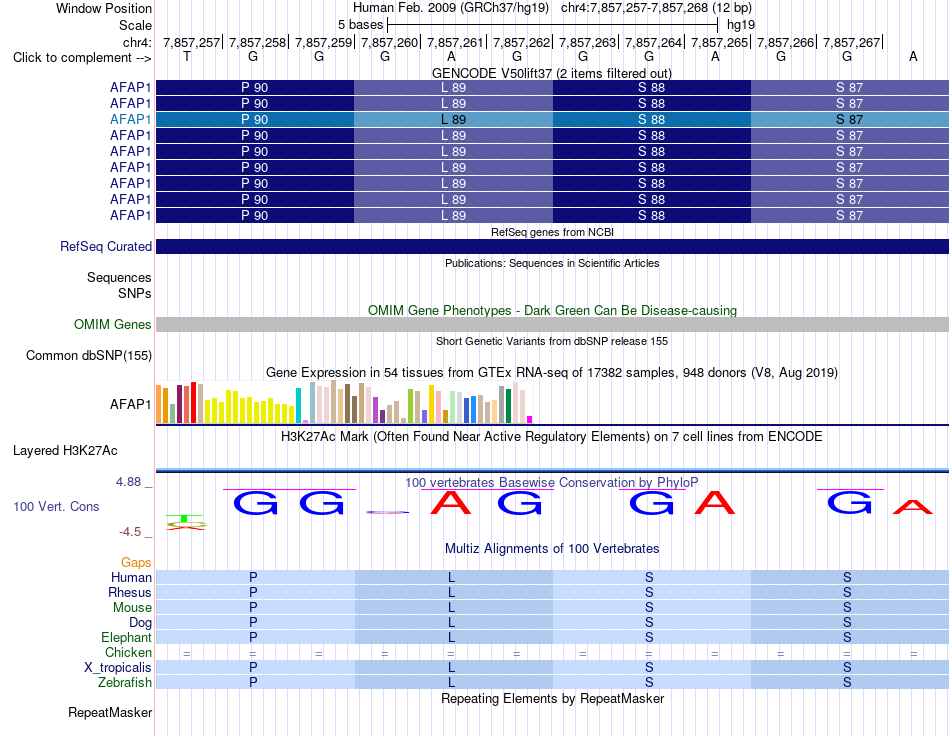The width and height of the screenshot is (950, 736).
Task: Open 'Multiz Alignments of 100 Vertebrates' title
Action: point(552,549)
